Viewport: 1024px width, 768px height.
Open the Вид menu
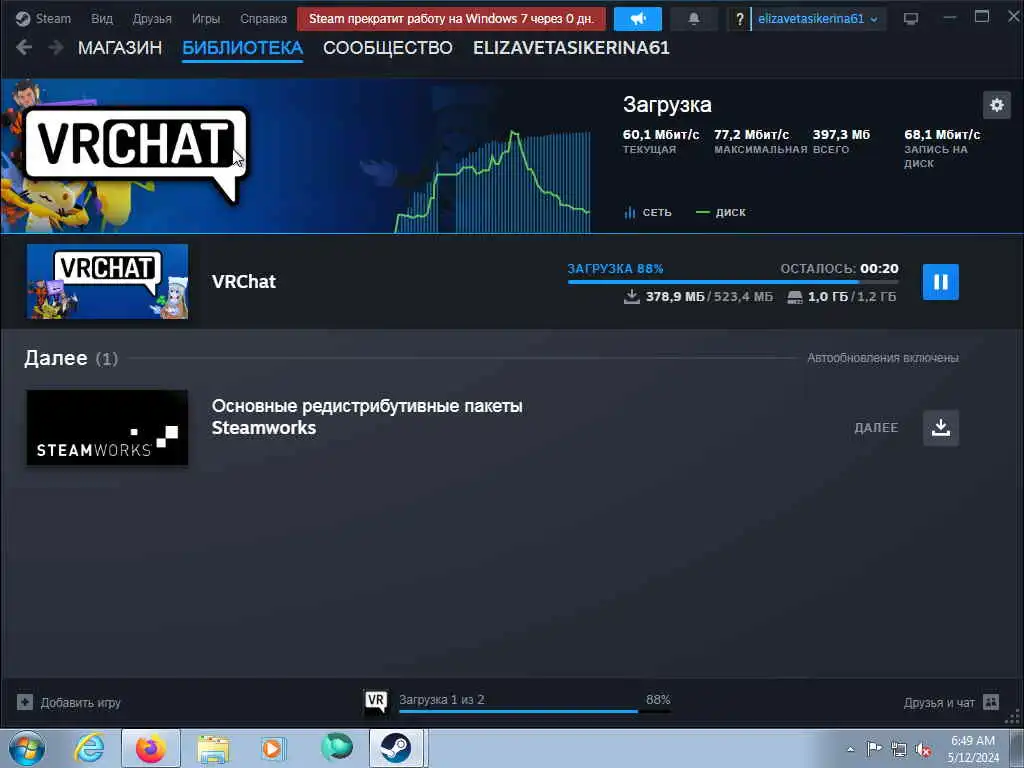click(x=101, y=18)
